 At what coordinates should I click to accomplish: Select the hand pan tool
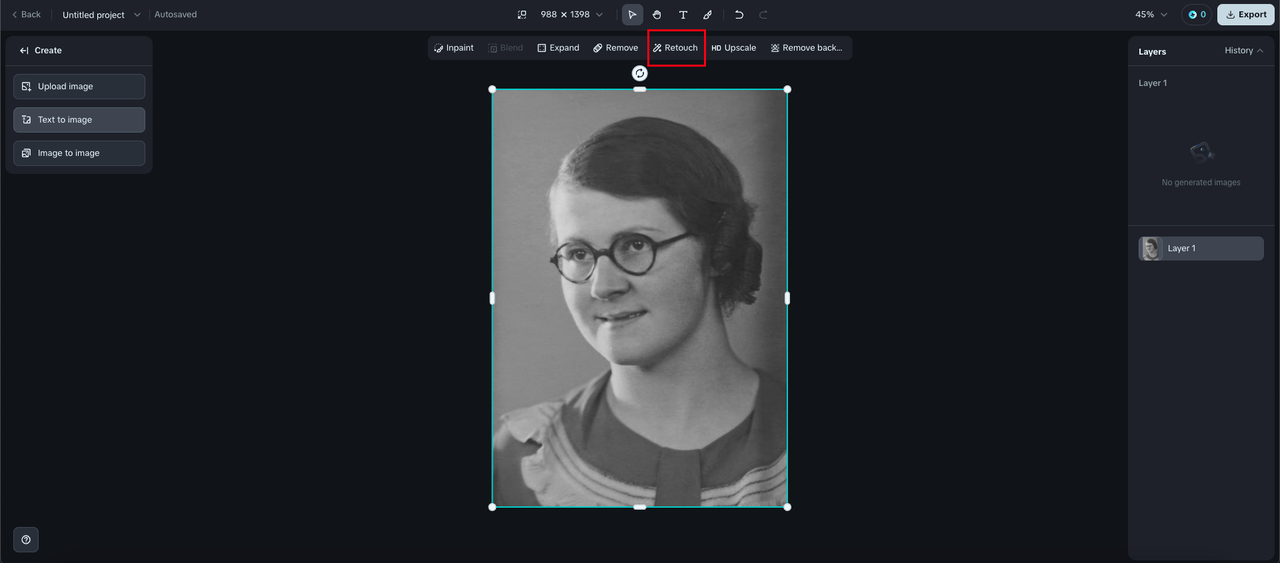tap(657, 15)
